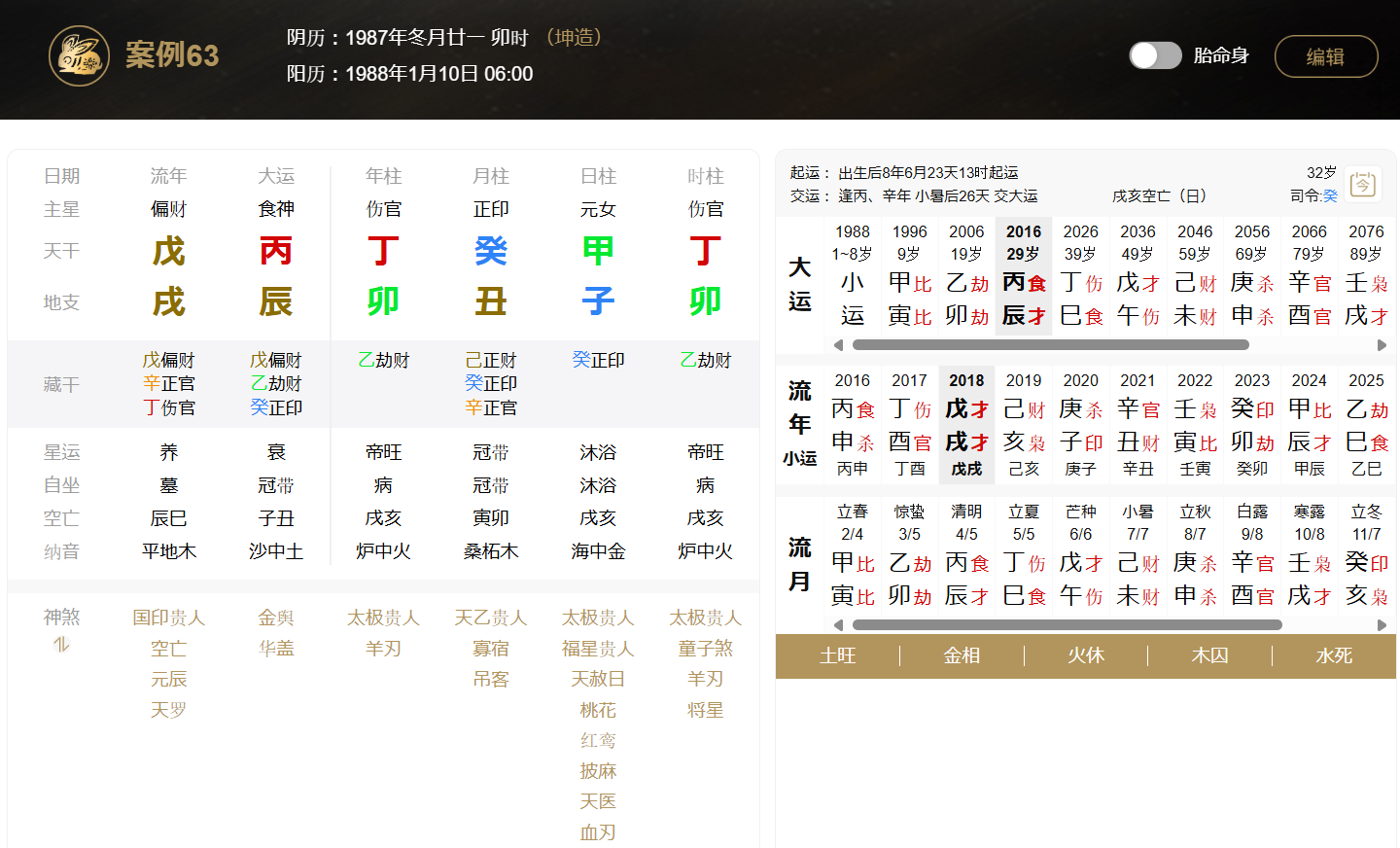This screenshot has width=1400, height=848.
Task: Click the 流月 horizontal scrollbar thumb
Action: click(x=1067, y=625)
